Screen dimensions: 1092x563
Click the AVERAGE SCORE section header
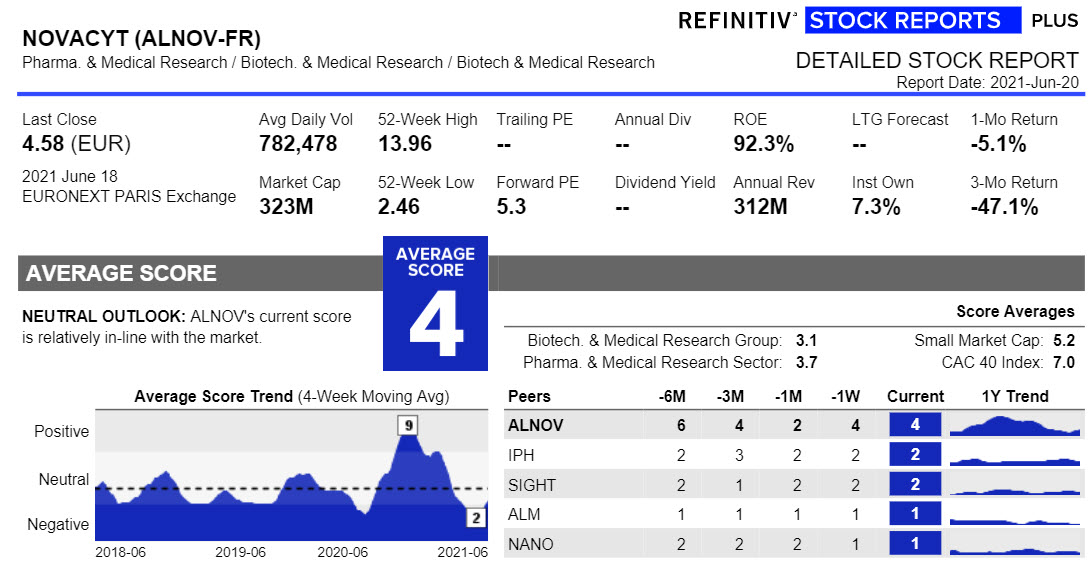[x=121, y=273]
